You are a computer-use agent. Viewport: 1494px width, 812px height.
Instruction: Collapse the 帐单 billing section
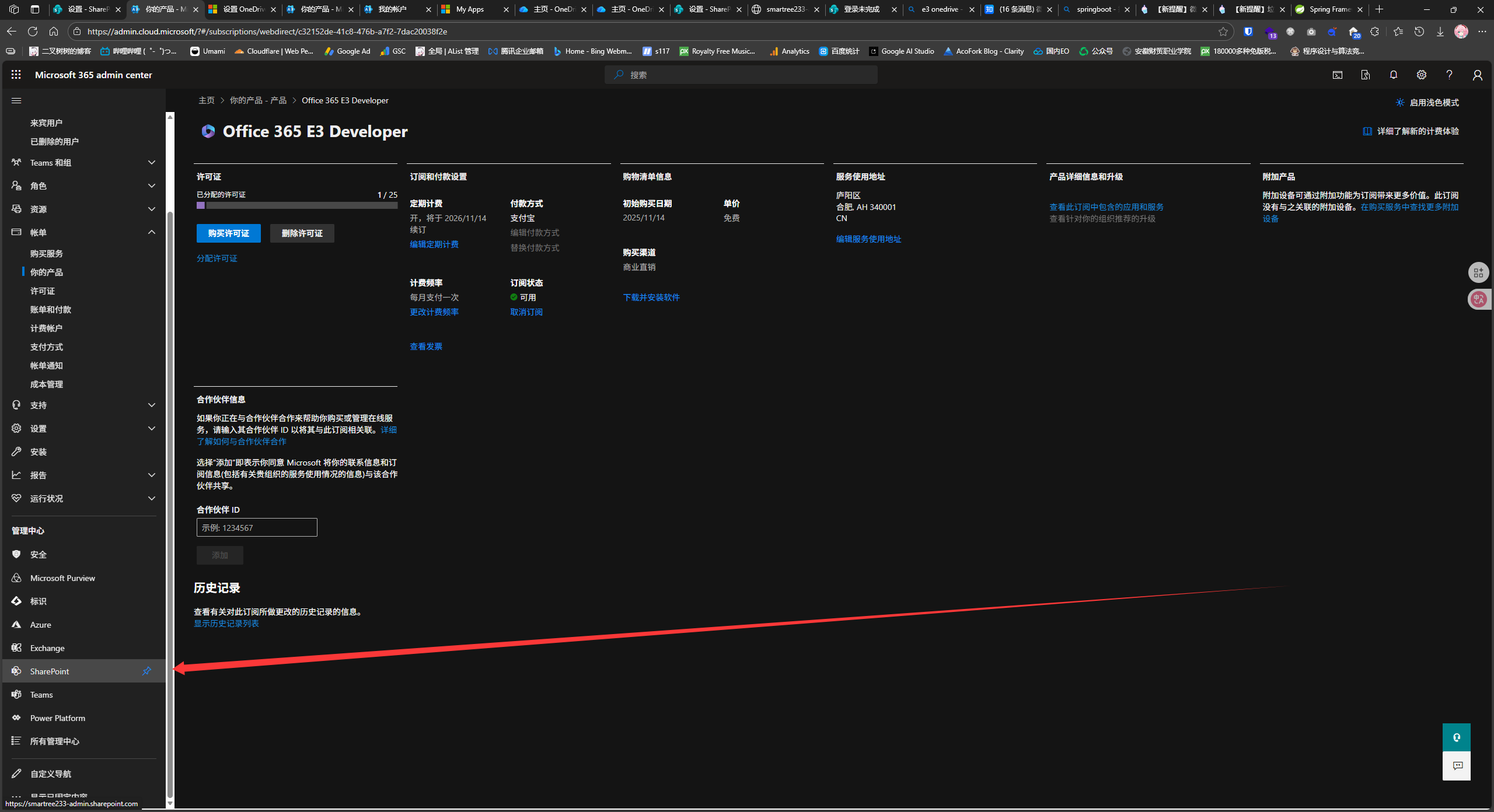coord(151,232)
